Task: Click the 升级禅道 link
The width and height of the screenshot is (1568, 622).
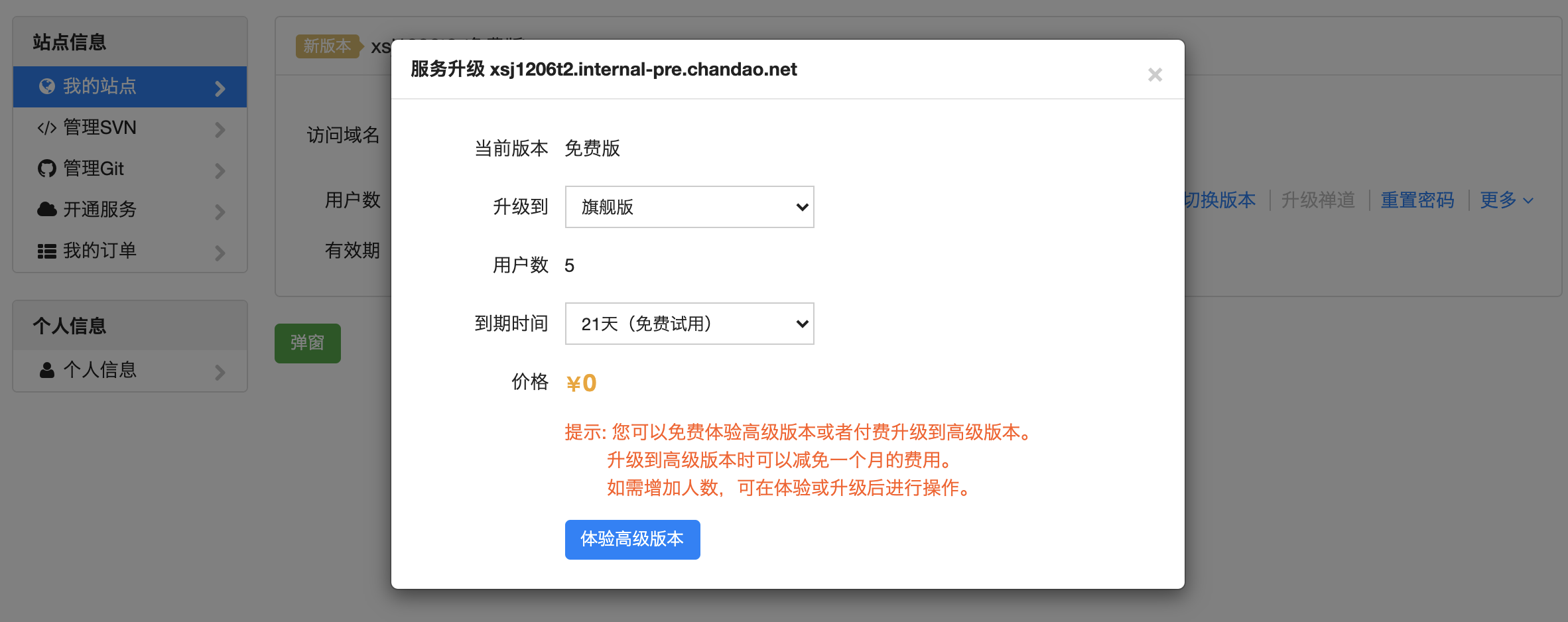Action: coord(1318,200)
